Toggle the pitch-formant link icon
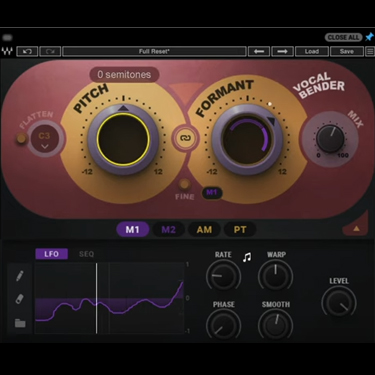Screen dimensions: 375x375 [184, 138]
